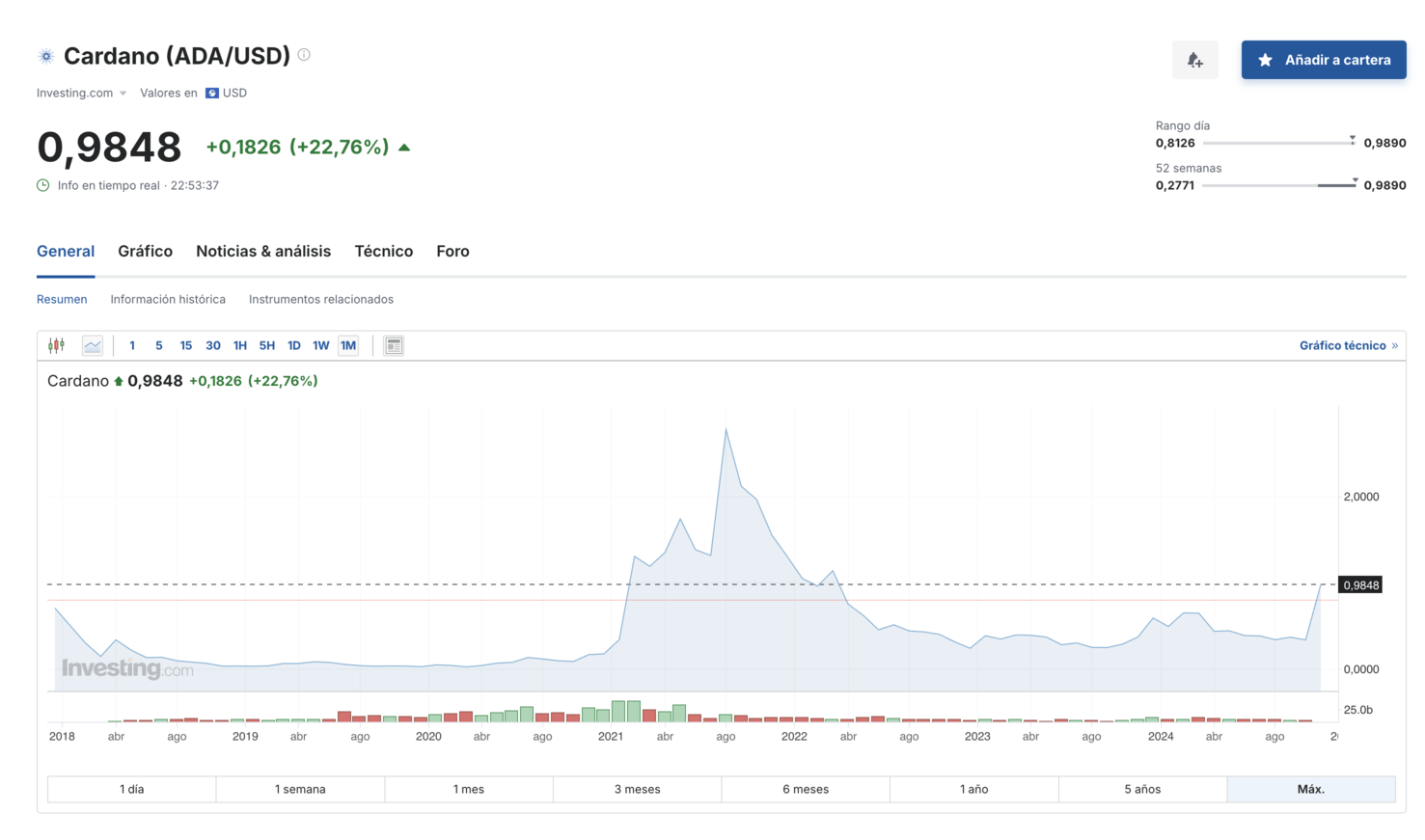Create price alert with bell icon

pyautogui.click(x=1194, y=60)
